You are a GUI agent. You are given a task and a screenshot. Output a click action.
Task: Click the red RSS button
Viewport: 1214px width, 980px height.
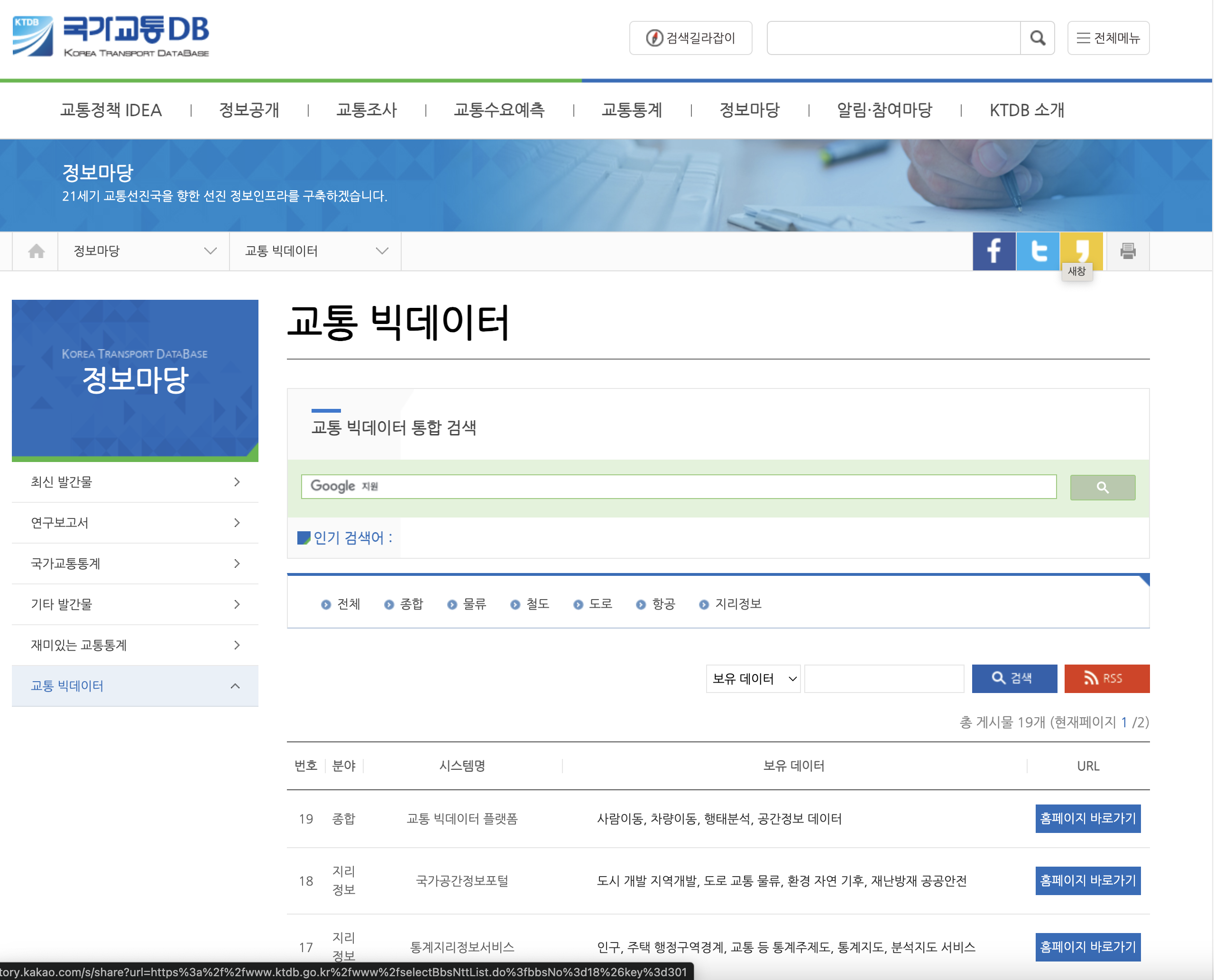(x=1106, y=678)
